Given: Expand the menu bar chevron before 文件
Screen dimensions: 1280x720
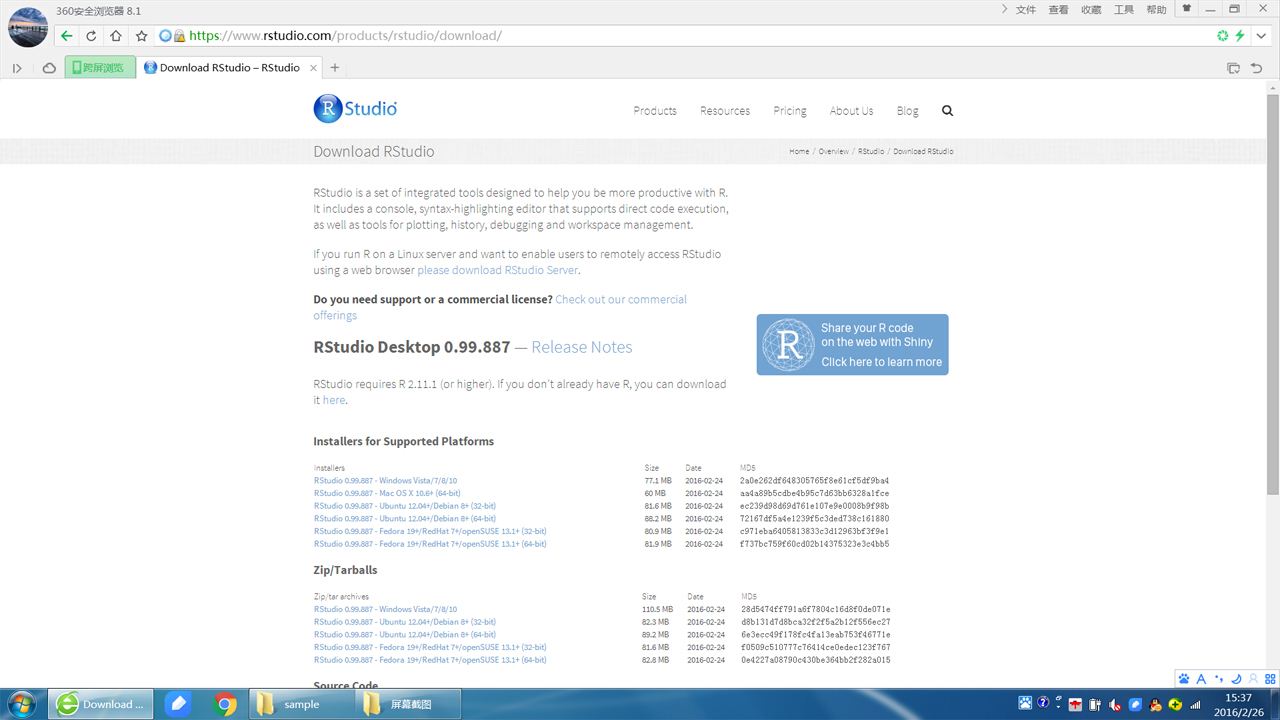Looking at the screenshot, I should 1005,9.
